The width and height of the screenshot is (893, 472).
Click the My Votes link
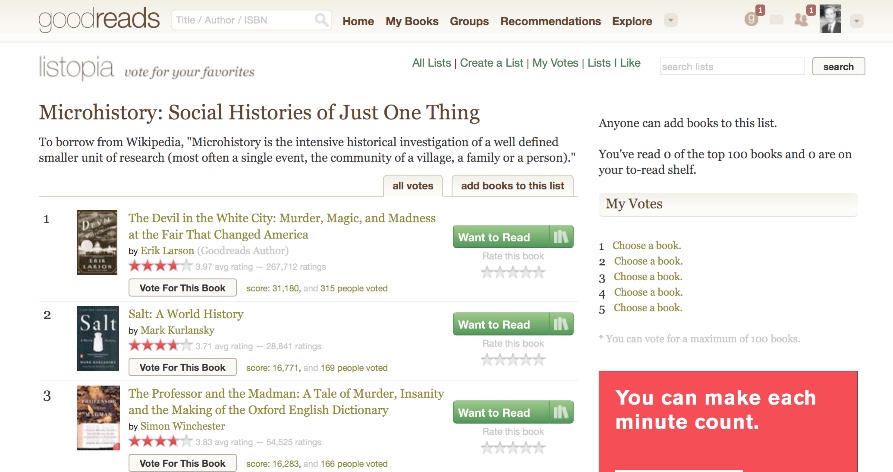click(x=555, y=63)
